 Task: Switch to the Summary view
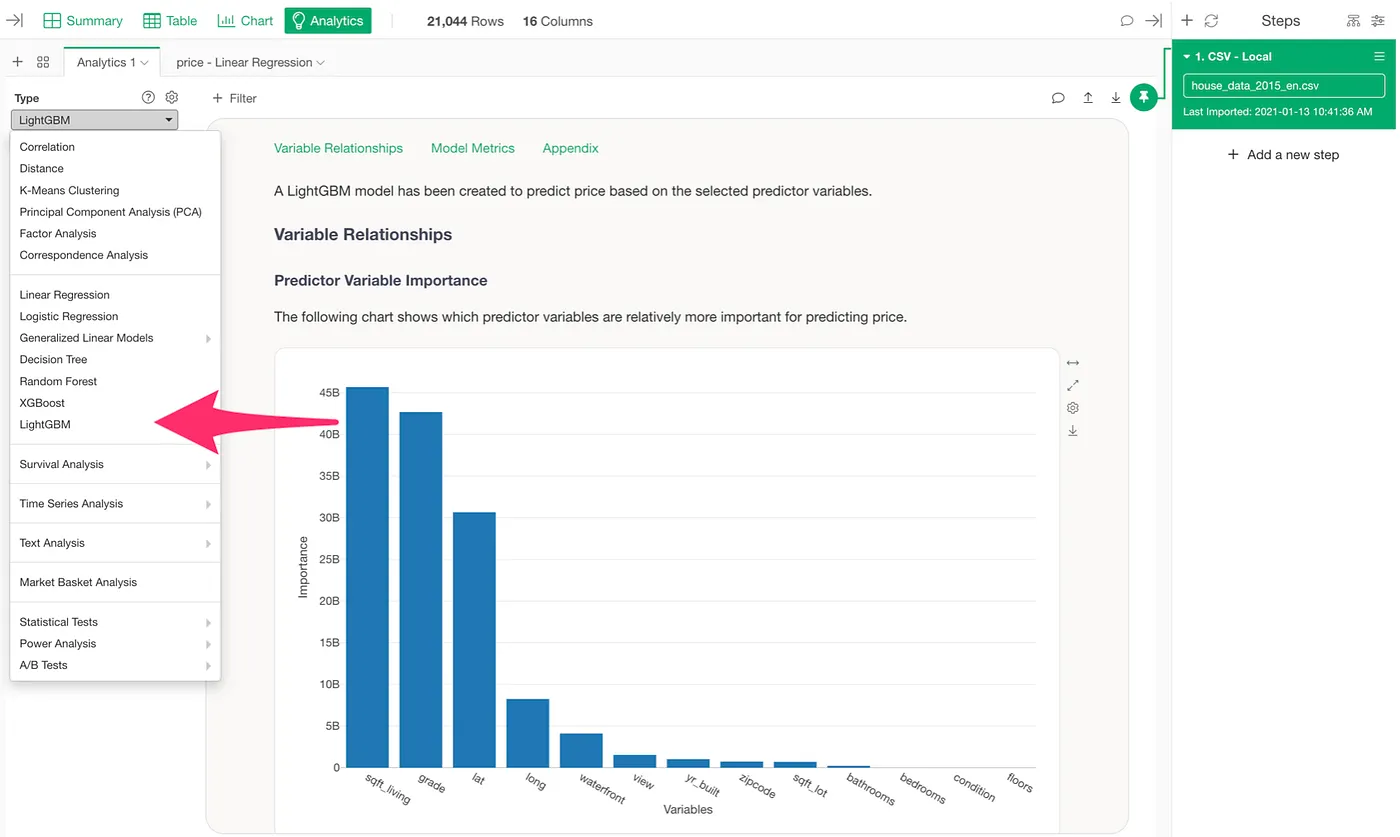(x=83, y=20)
